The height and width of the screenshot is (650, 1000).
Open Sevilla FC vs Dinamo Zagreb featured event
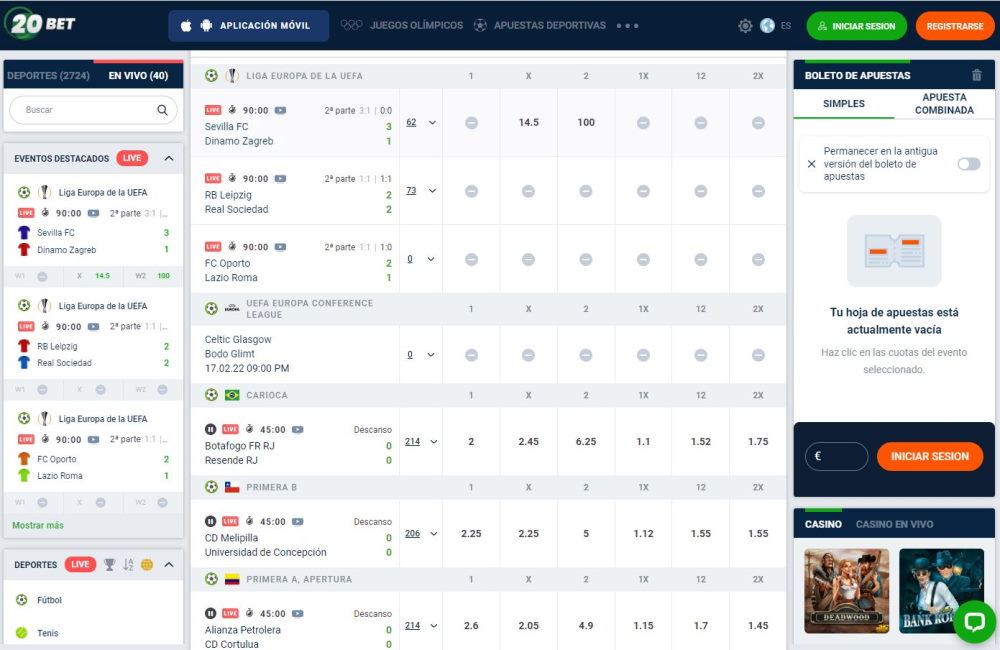[x=93, y=221]
